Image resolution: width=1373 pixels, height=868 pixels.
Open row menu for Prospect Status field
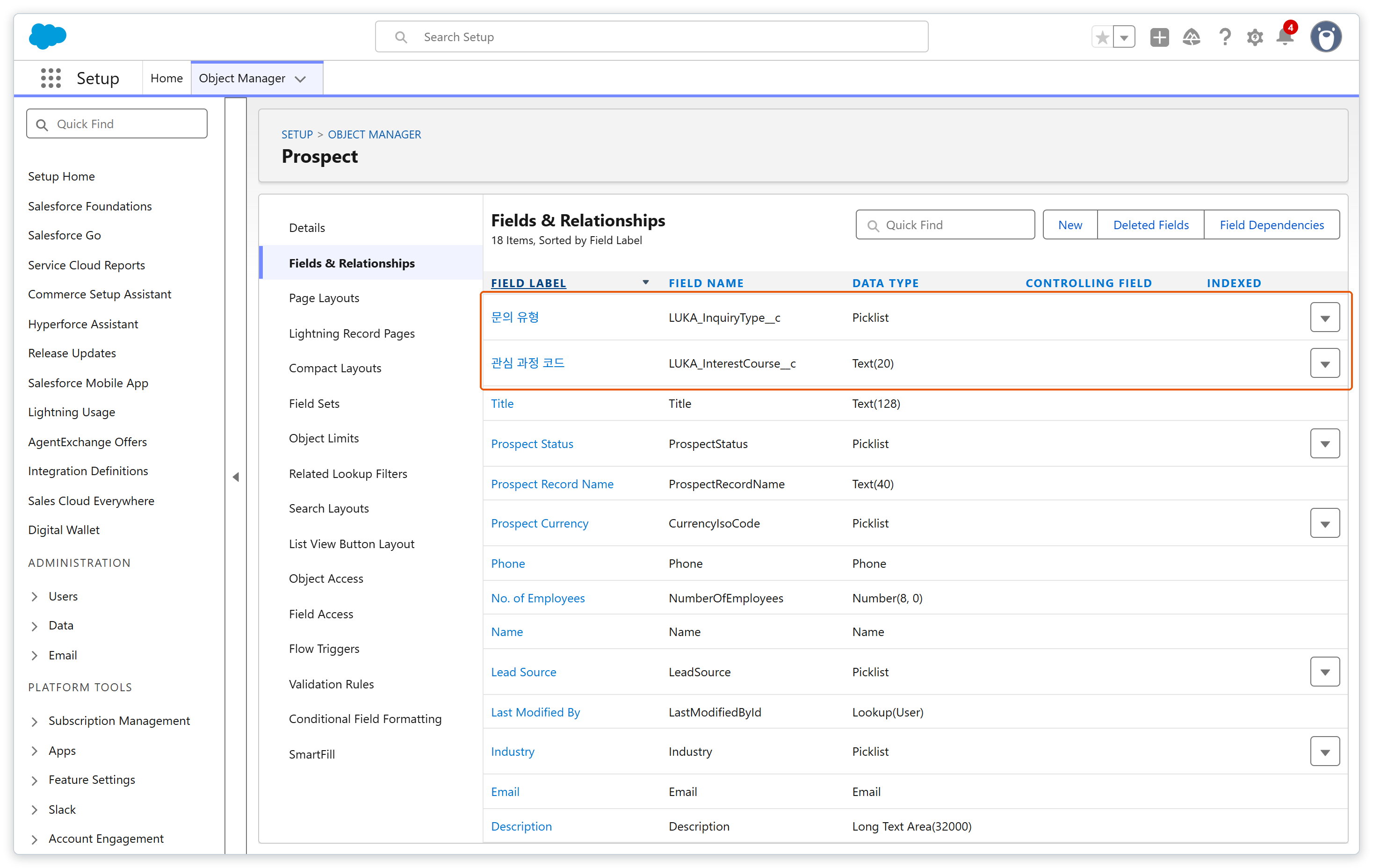click(1324, 444)
